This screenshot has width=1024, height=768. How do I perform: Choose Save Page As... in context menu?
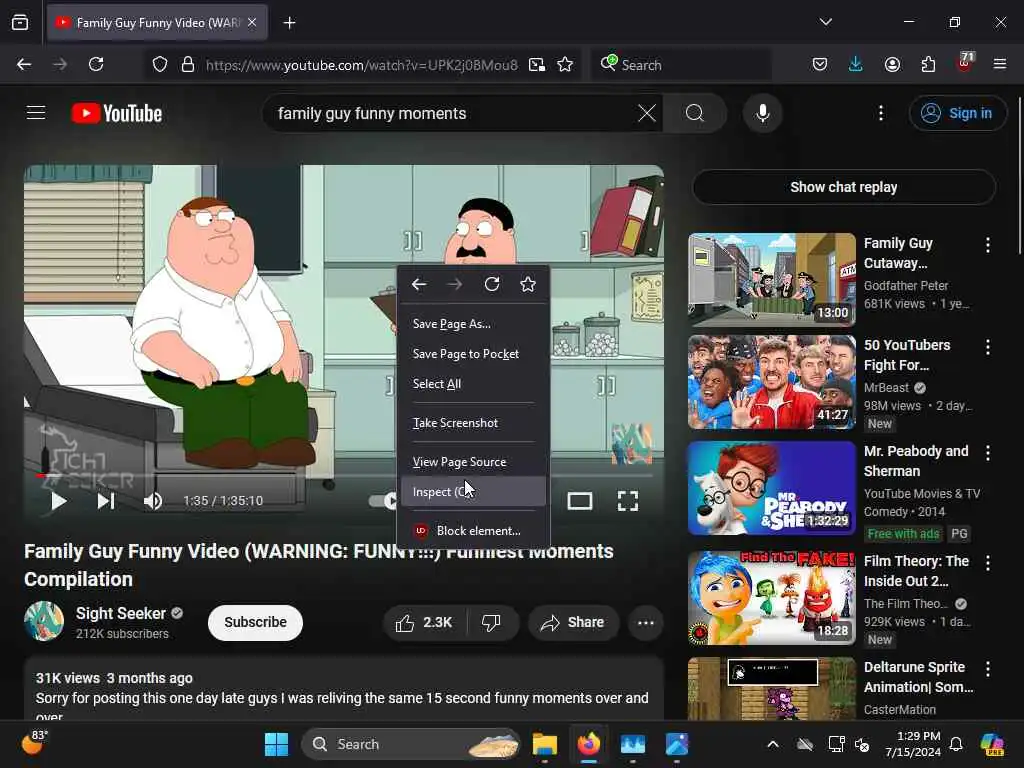473,324
